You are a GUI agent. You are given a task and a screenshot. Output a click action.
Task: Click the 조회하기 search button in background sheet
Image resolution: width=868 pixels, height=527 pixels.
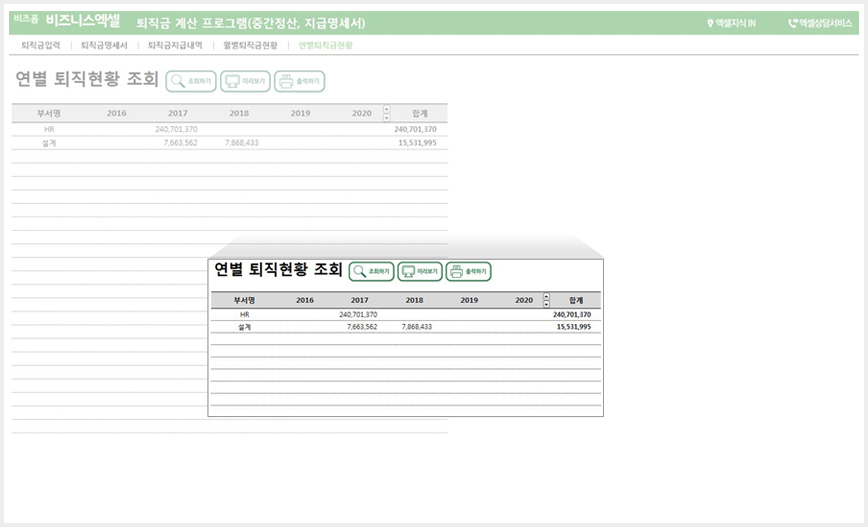coord(191,81)
